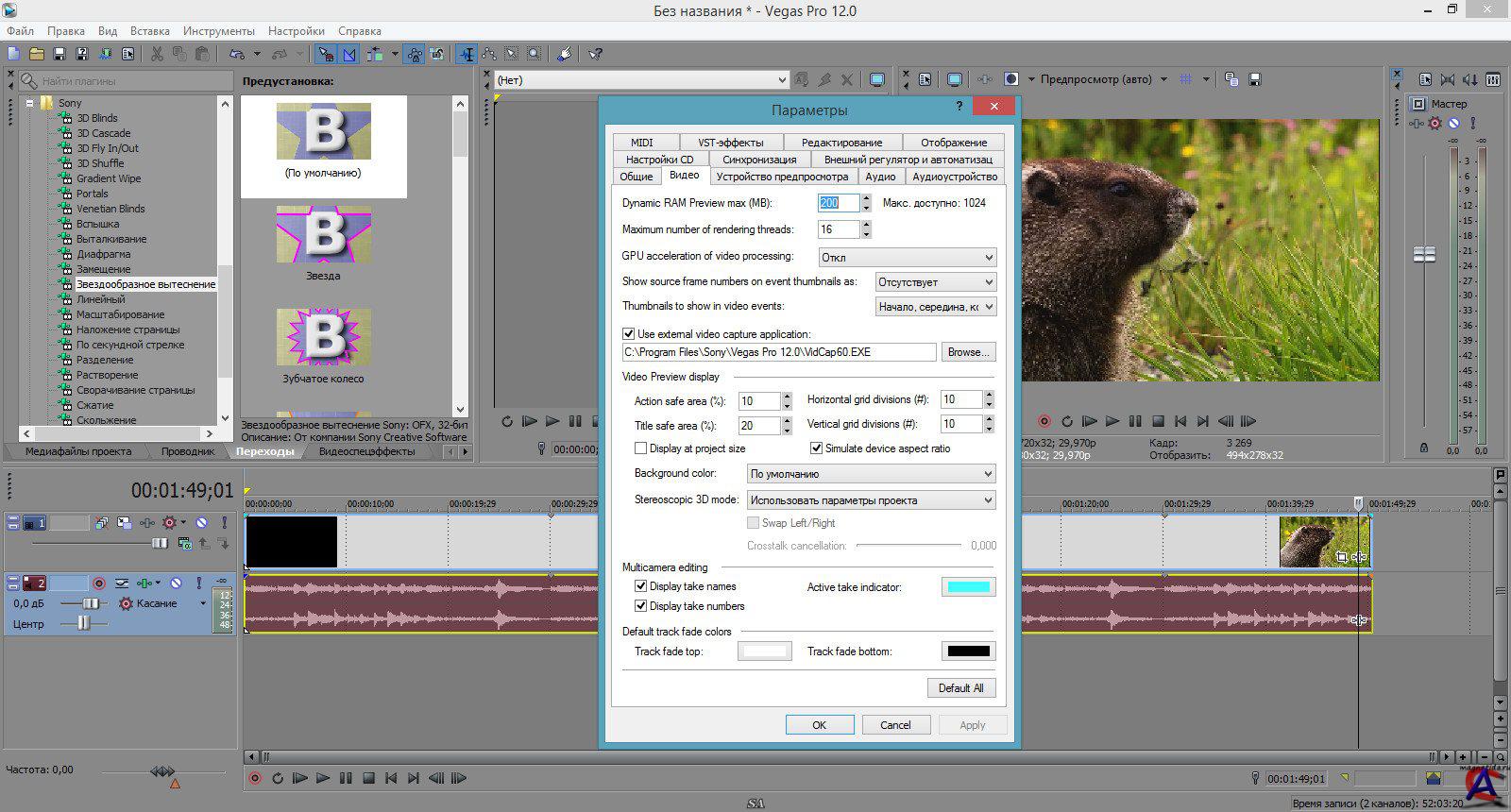1511x812 pixels.
Task: Click the Cut scissors icon in toolbar
Action: [x=157, y=54]
